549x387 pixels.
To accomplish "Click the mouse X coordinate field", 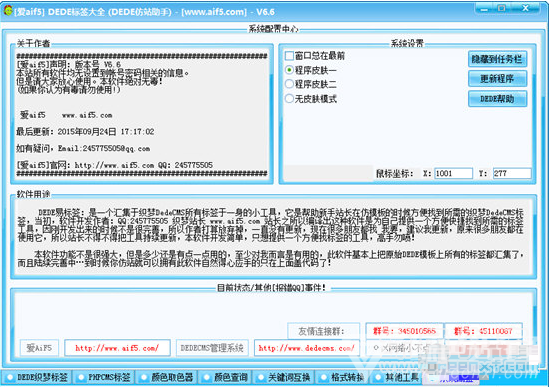I will (x=453, y=173).
